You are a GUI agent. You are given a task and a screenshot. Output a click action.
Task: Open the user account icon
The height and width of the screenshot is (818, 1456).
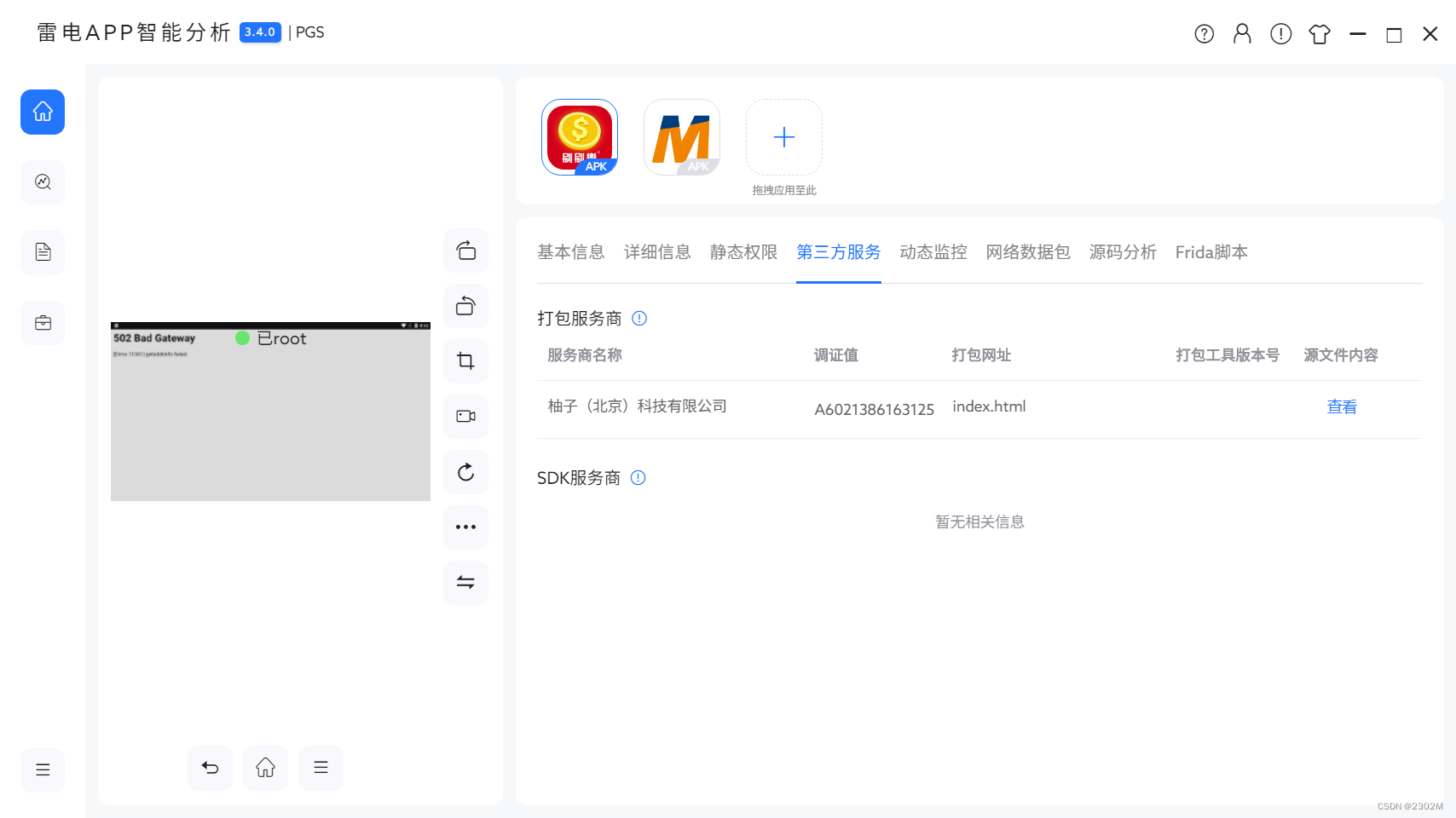(x=1242, y=34)
